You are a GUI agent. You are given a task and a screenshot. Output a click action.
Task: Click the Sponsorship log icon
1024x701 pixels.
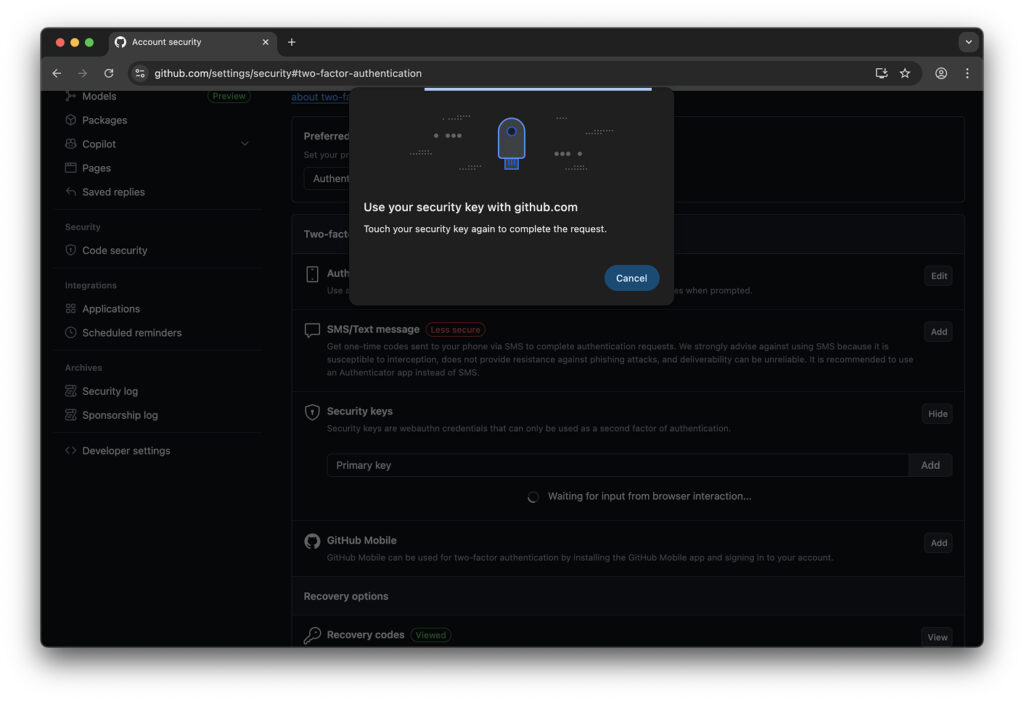pyautogui.click(x=71, y=415)
